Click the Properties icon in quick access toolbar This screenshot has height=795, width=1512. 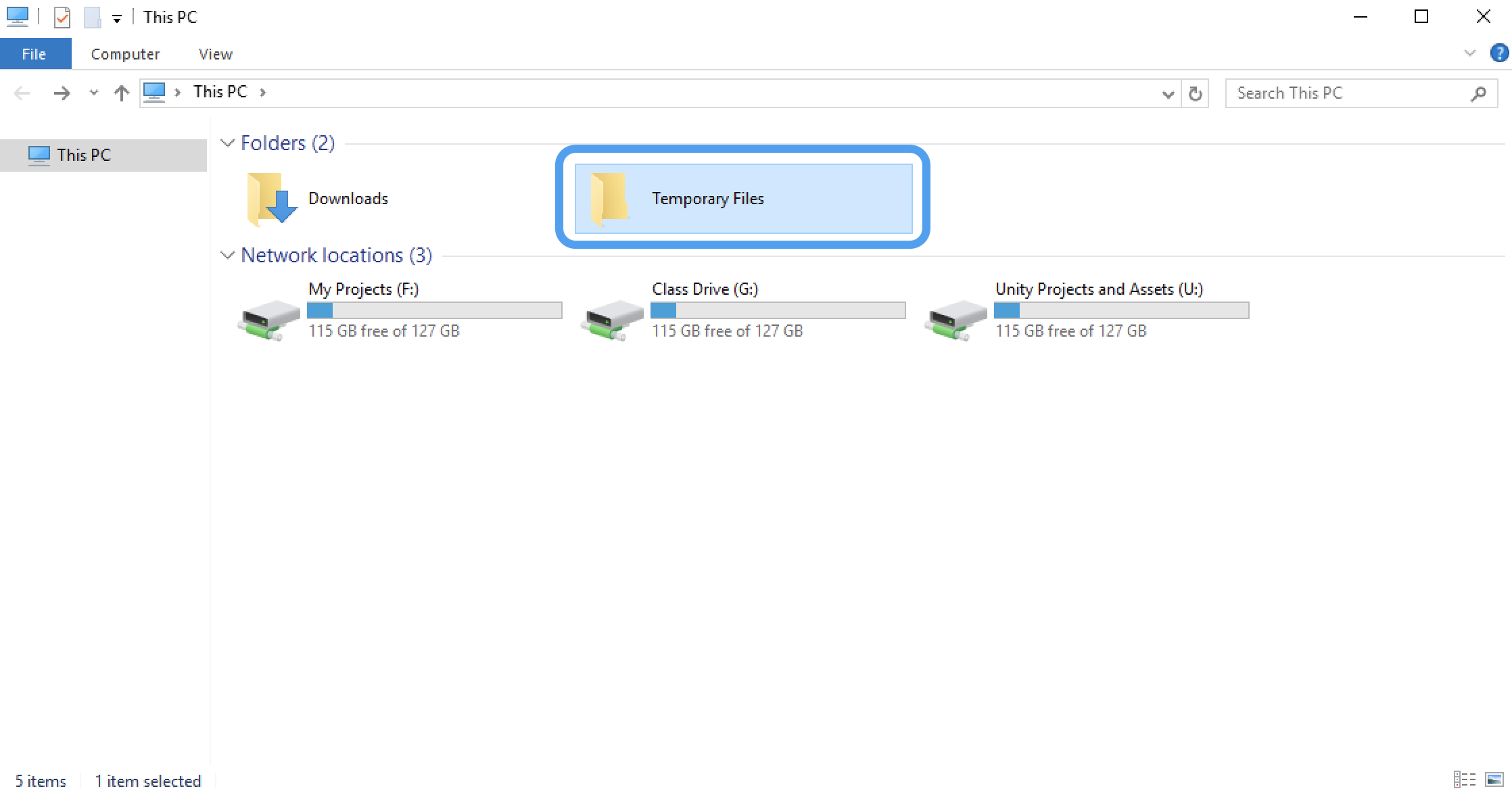62,17
